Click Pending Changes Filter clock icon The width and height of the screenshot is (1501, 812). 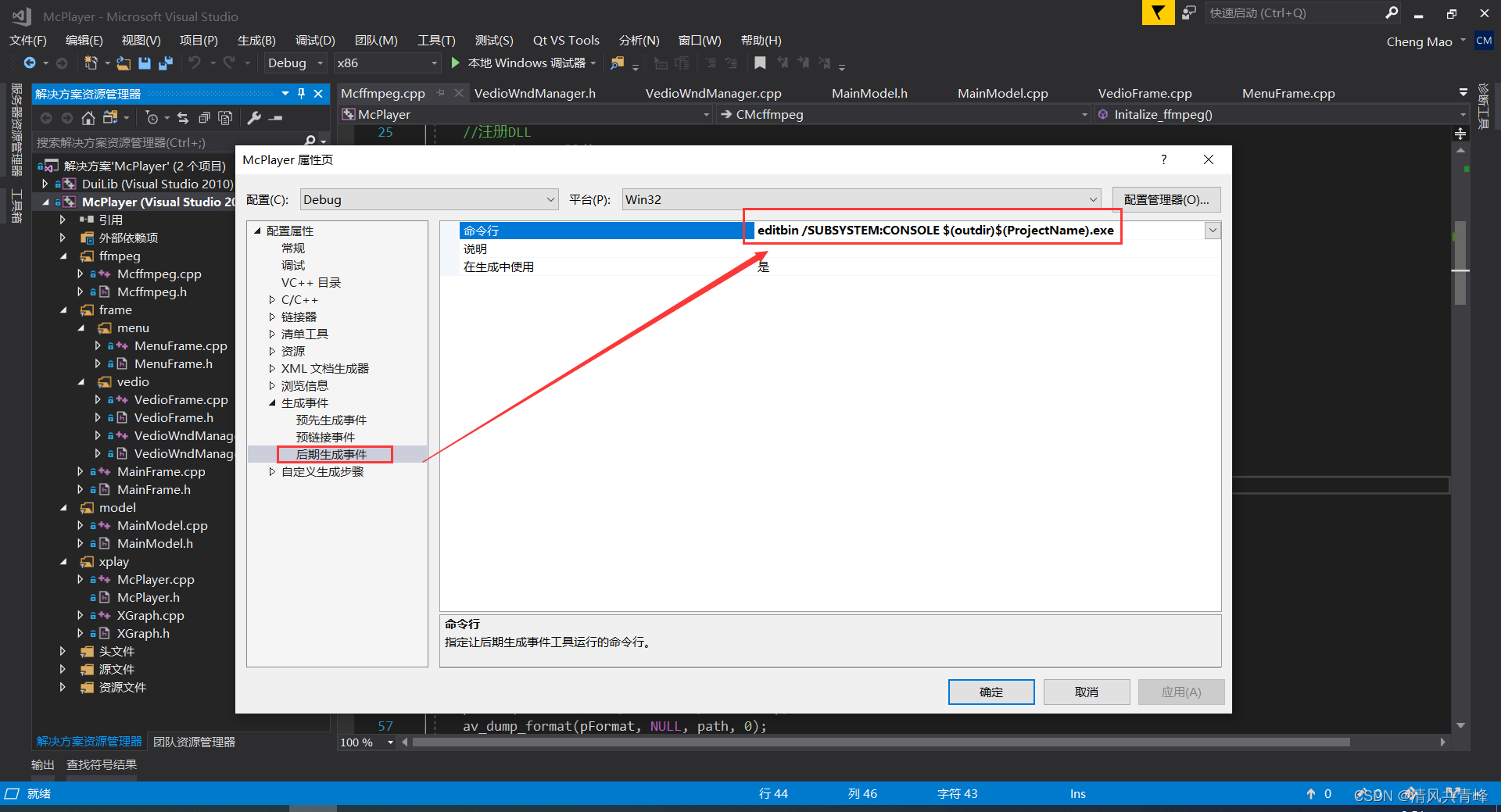152,118
